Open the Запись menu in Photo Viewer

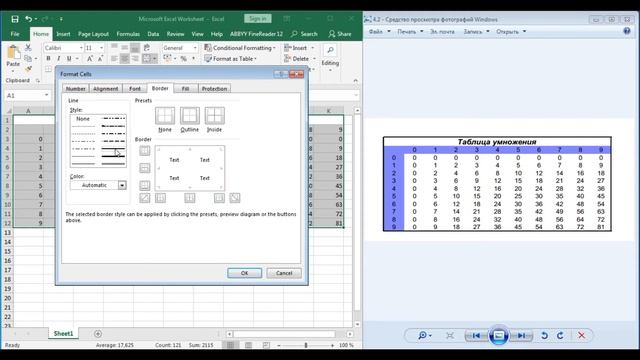[476, 31]
